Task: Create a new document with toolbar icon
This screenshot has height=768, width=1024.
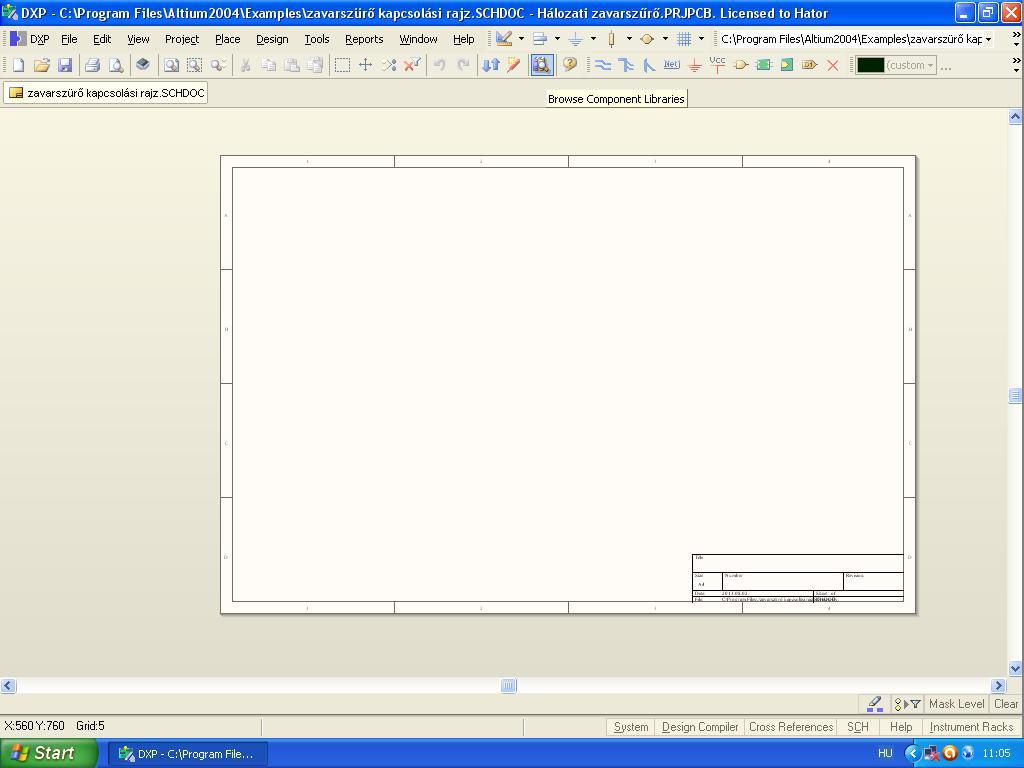Action: click(x=18, y=65)
